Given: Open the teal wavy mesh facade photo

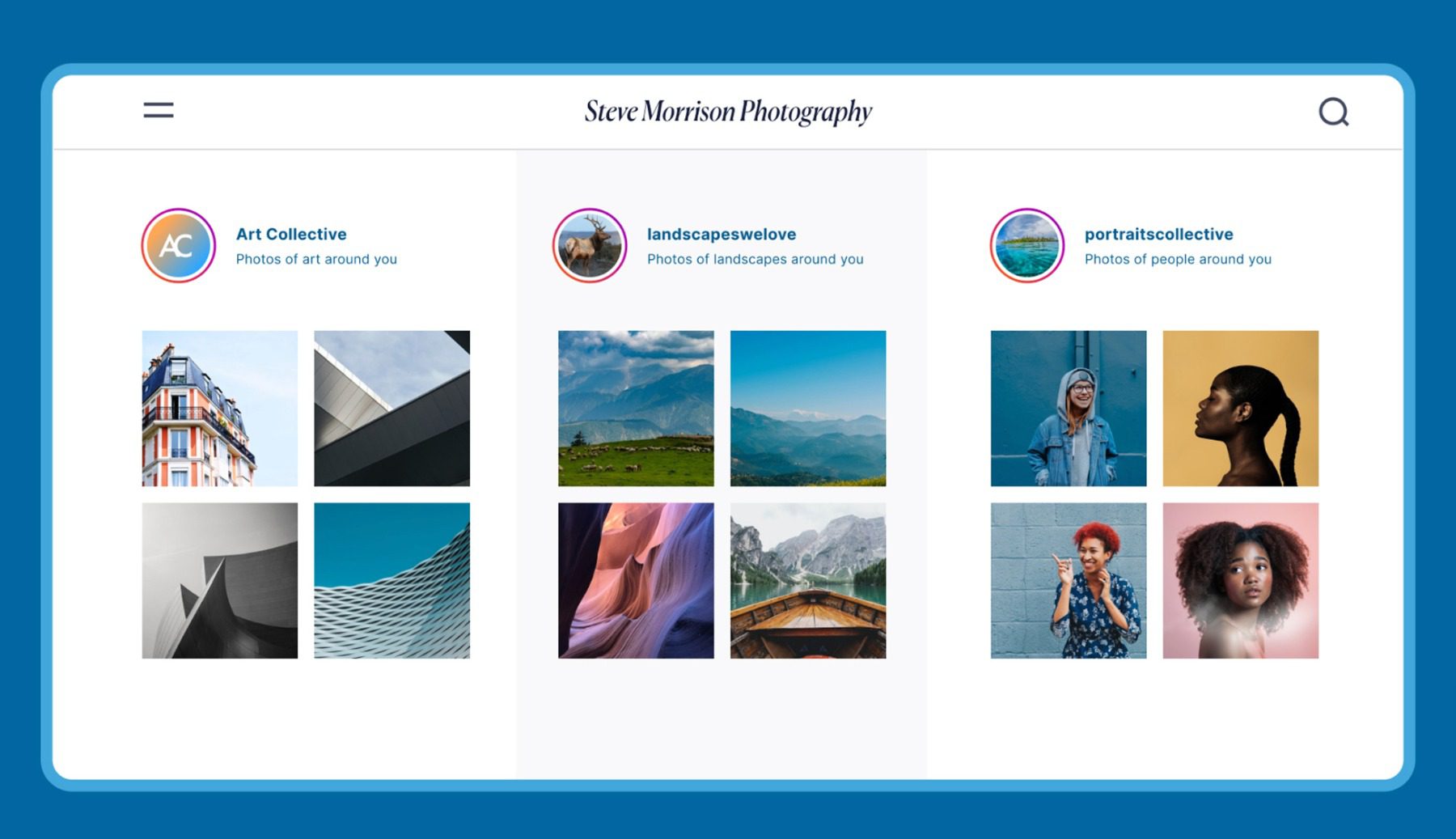Looking at the screenshot, I should click(392, 581).
